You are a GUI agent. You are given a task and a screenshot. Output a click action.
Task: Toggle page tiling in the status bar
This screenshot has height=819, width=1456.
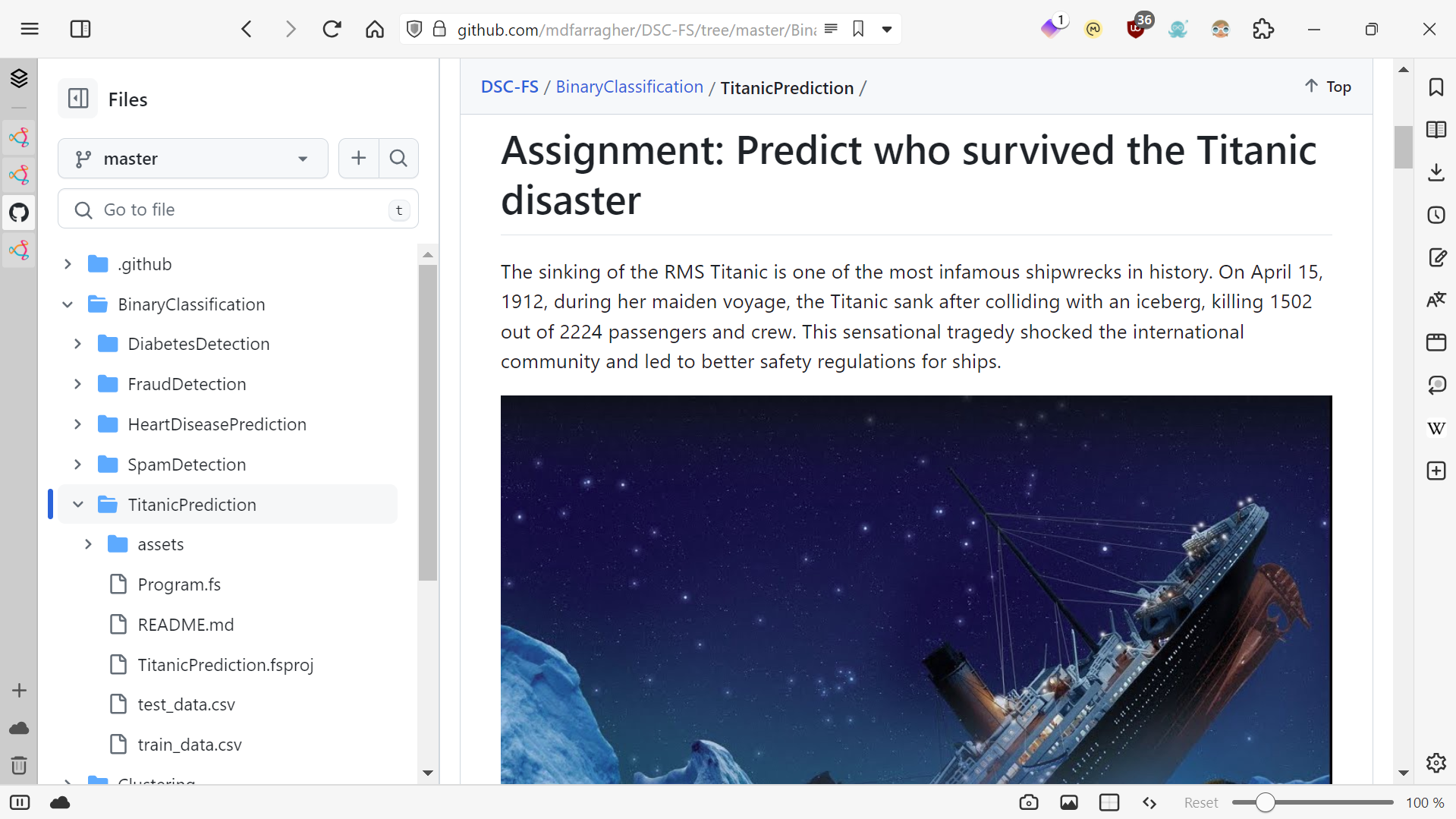pyautogui.click(x=1109, y=802)
